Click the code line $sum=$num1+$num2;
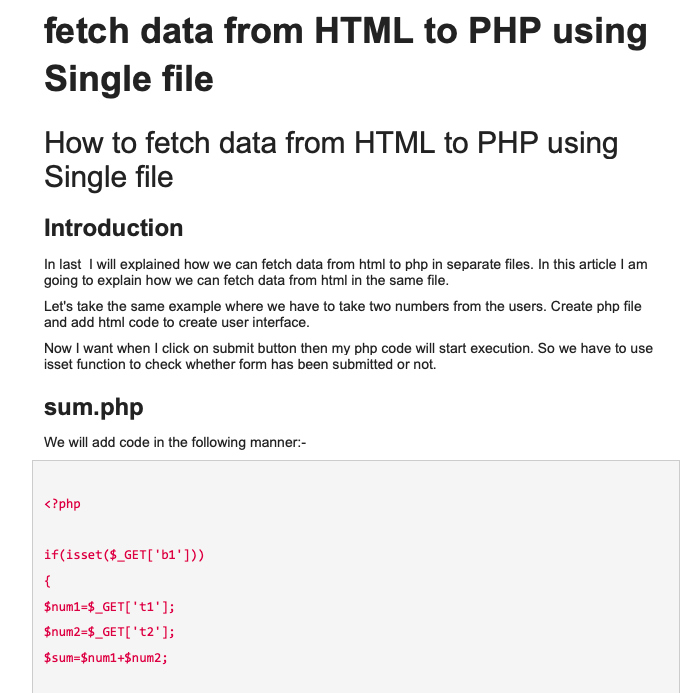This screenshot has height=693, width=691. click(x=106, y=658)
